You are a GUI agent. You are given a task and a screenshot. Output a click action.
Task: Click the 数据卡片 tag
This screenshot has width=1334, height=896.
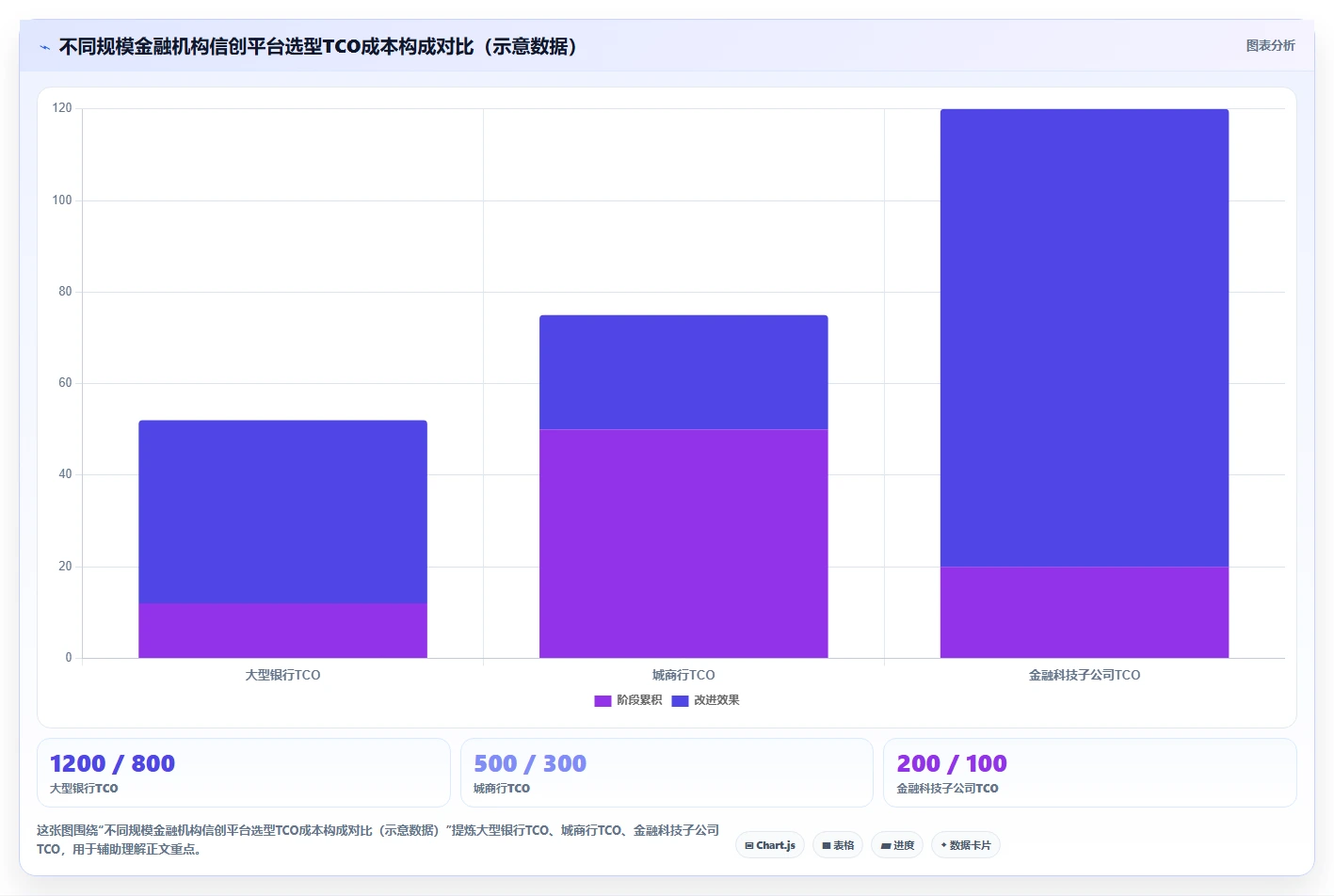pos(965,845)
